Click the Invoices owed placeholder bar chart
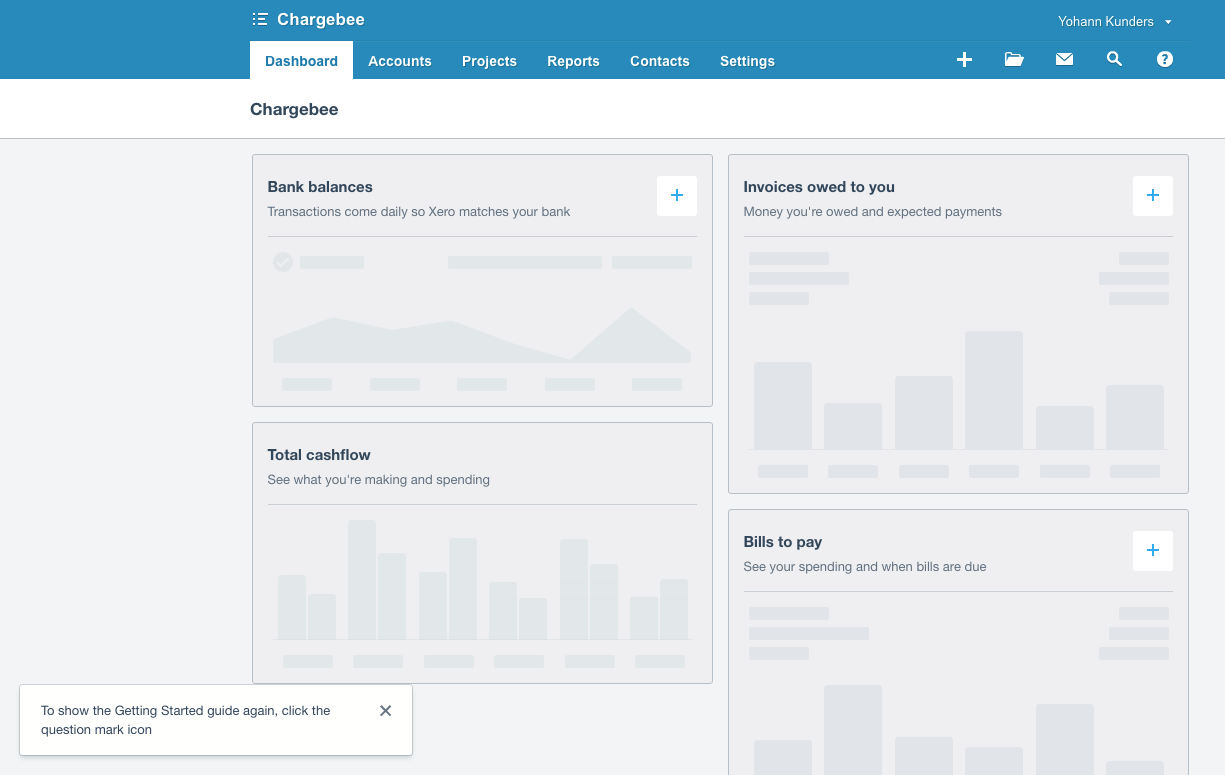 coord(959,391)
